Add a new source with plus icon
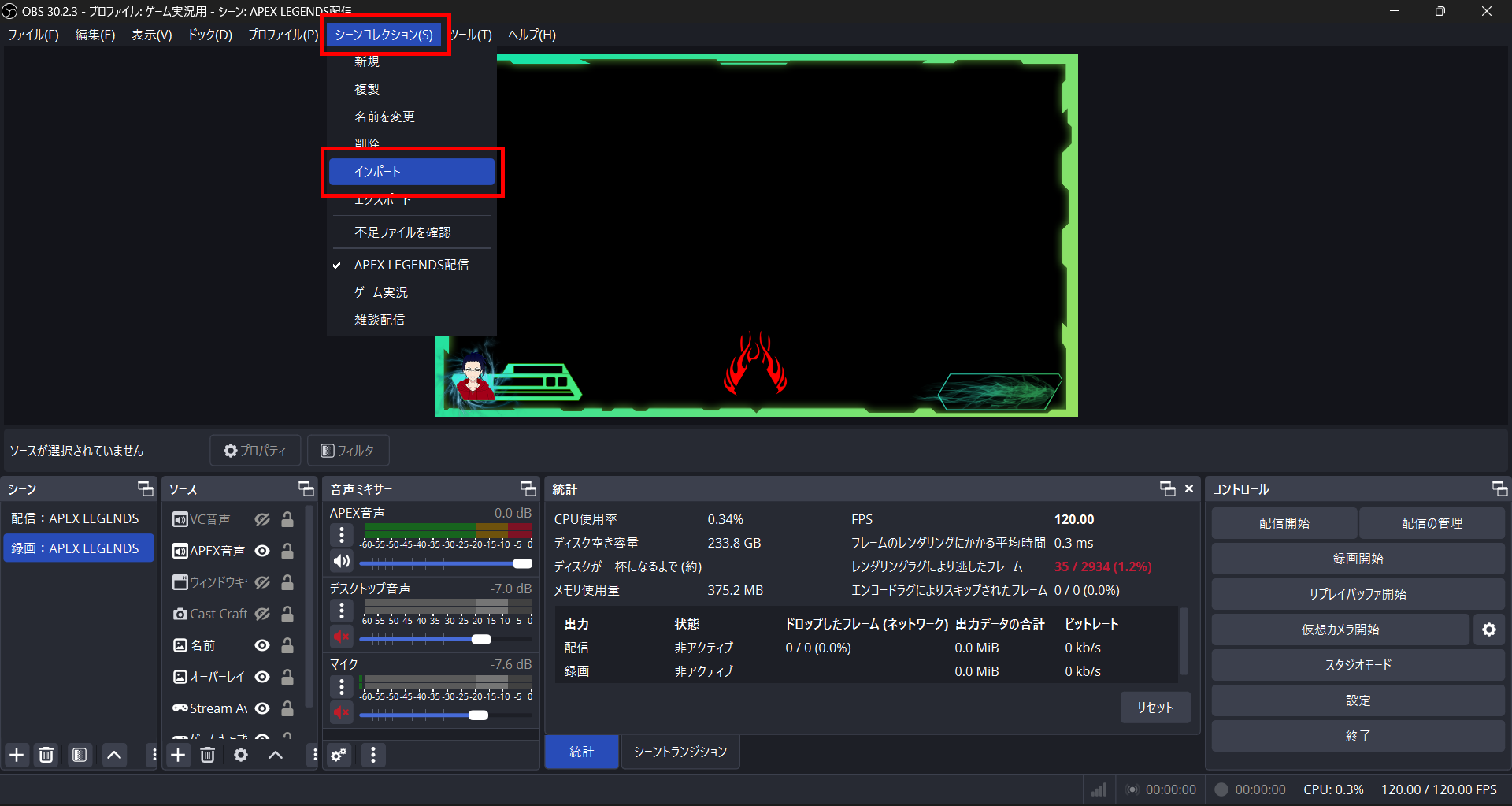The height and width of the screenshot is (806, 1512). tap(179, 755)
